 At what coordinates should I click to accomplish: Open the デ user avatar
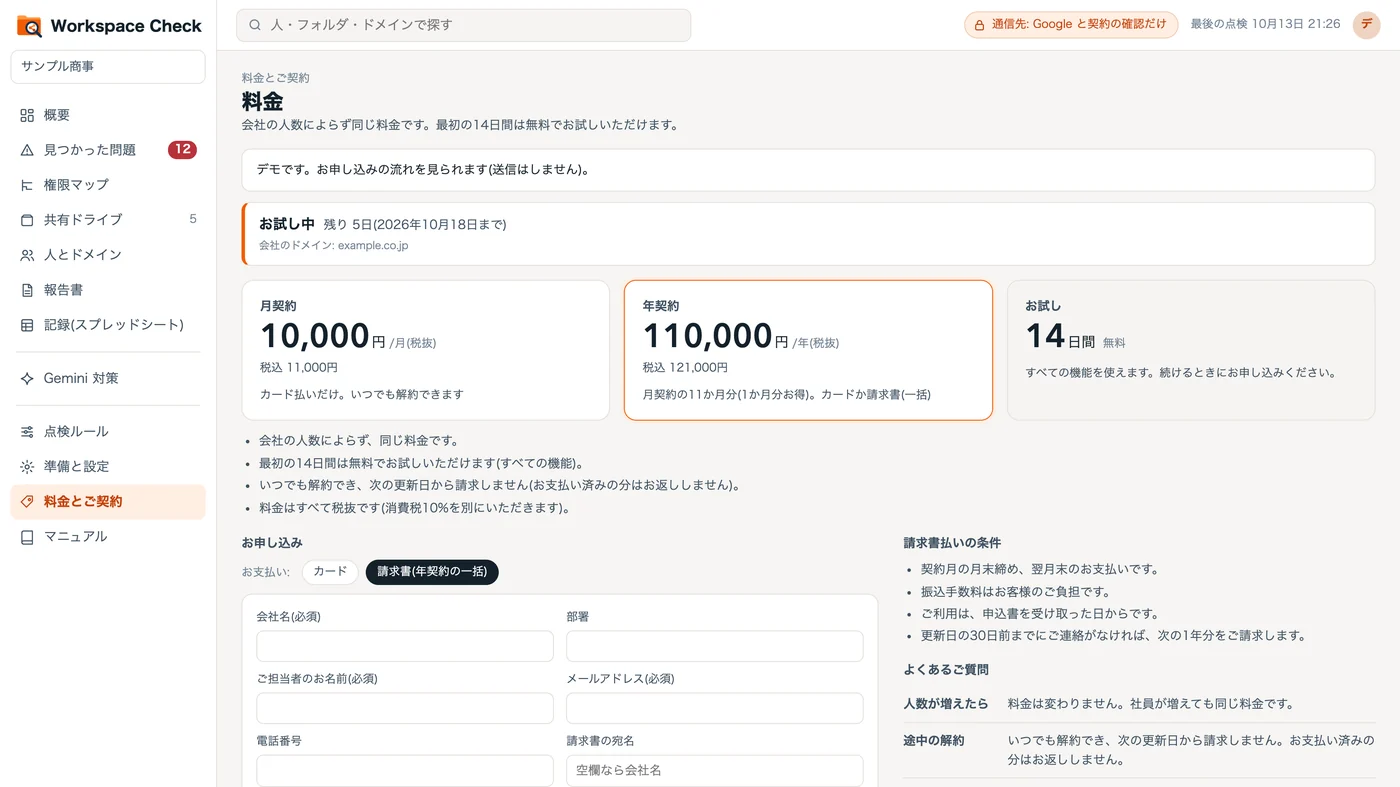1366,25
